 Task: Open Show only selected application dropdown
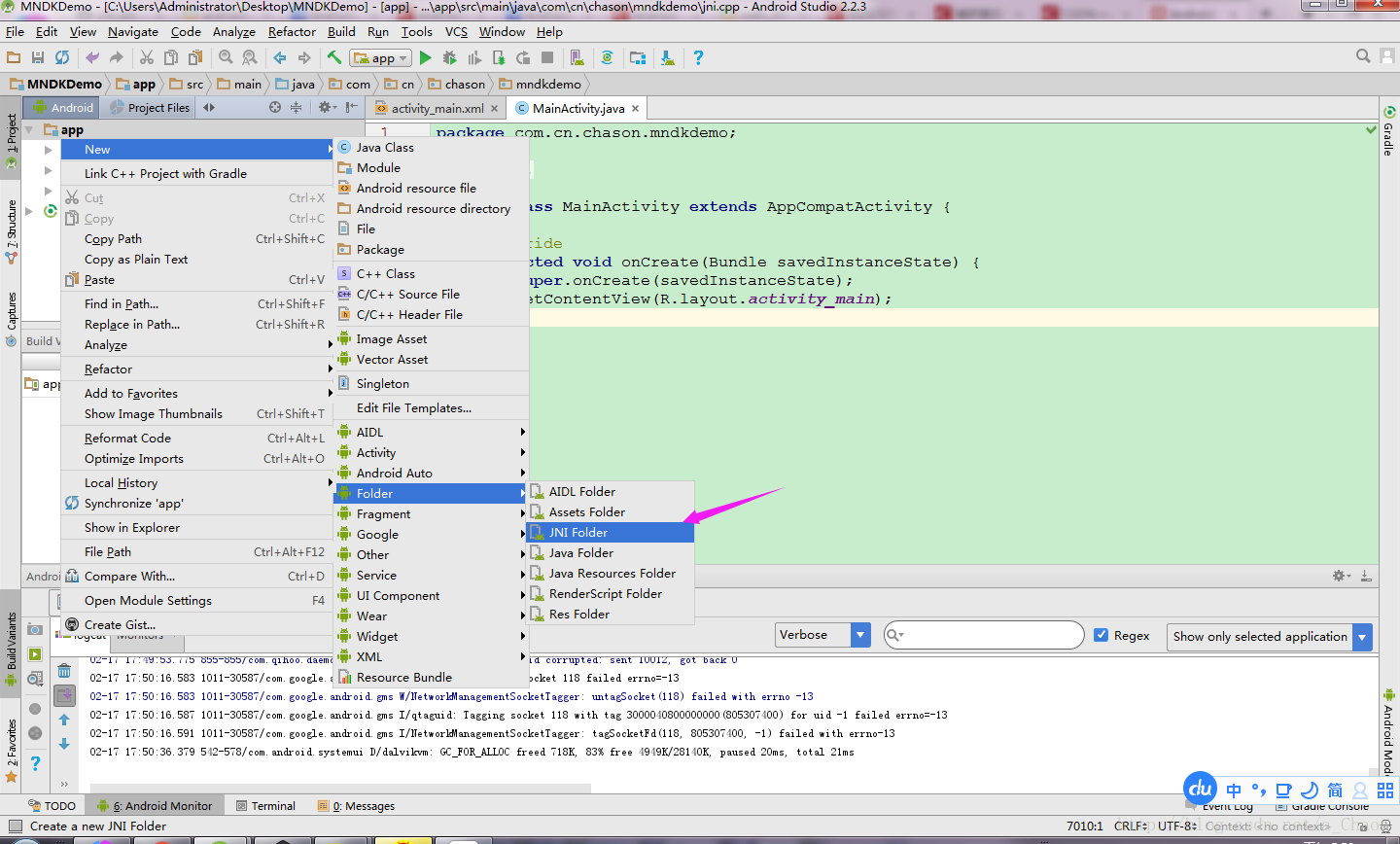click(1269, 636)
